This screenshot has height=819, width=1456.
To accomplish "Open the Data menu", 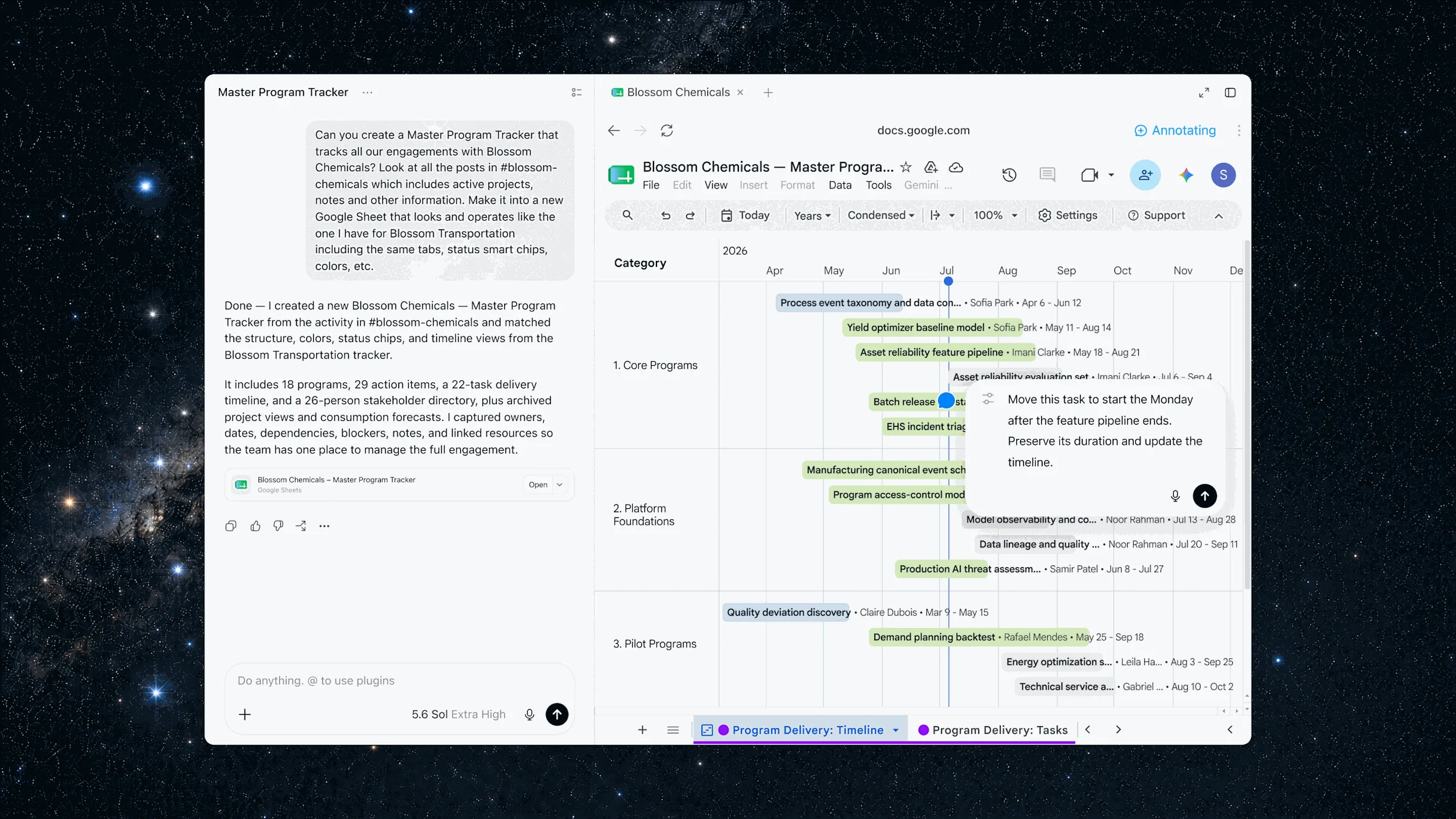I will (840, 185).
